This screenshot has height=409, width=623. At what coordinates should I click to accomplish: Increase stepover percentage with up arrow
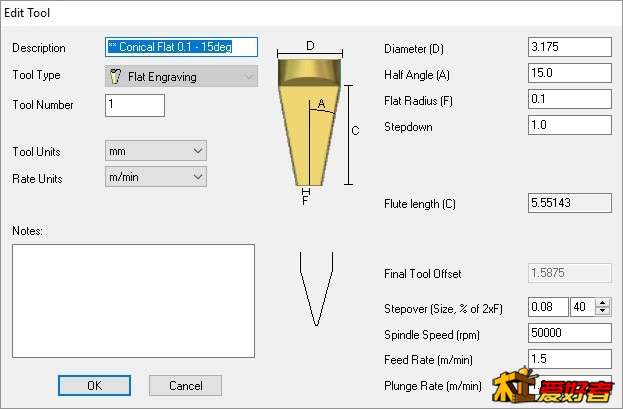click(602, 303)
